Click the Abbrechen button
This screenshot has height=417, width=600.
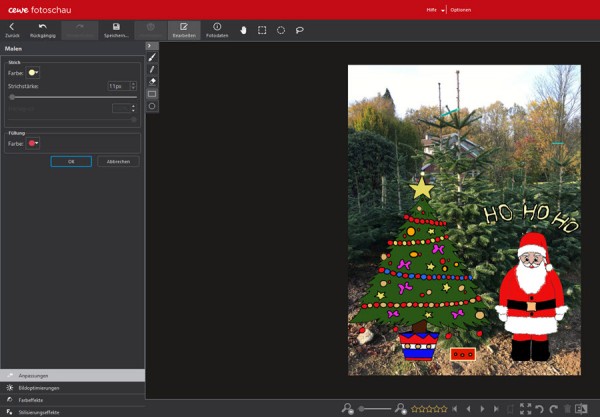click(x=118, y=161)
